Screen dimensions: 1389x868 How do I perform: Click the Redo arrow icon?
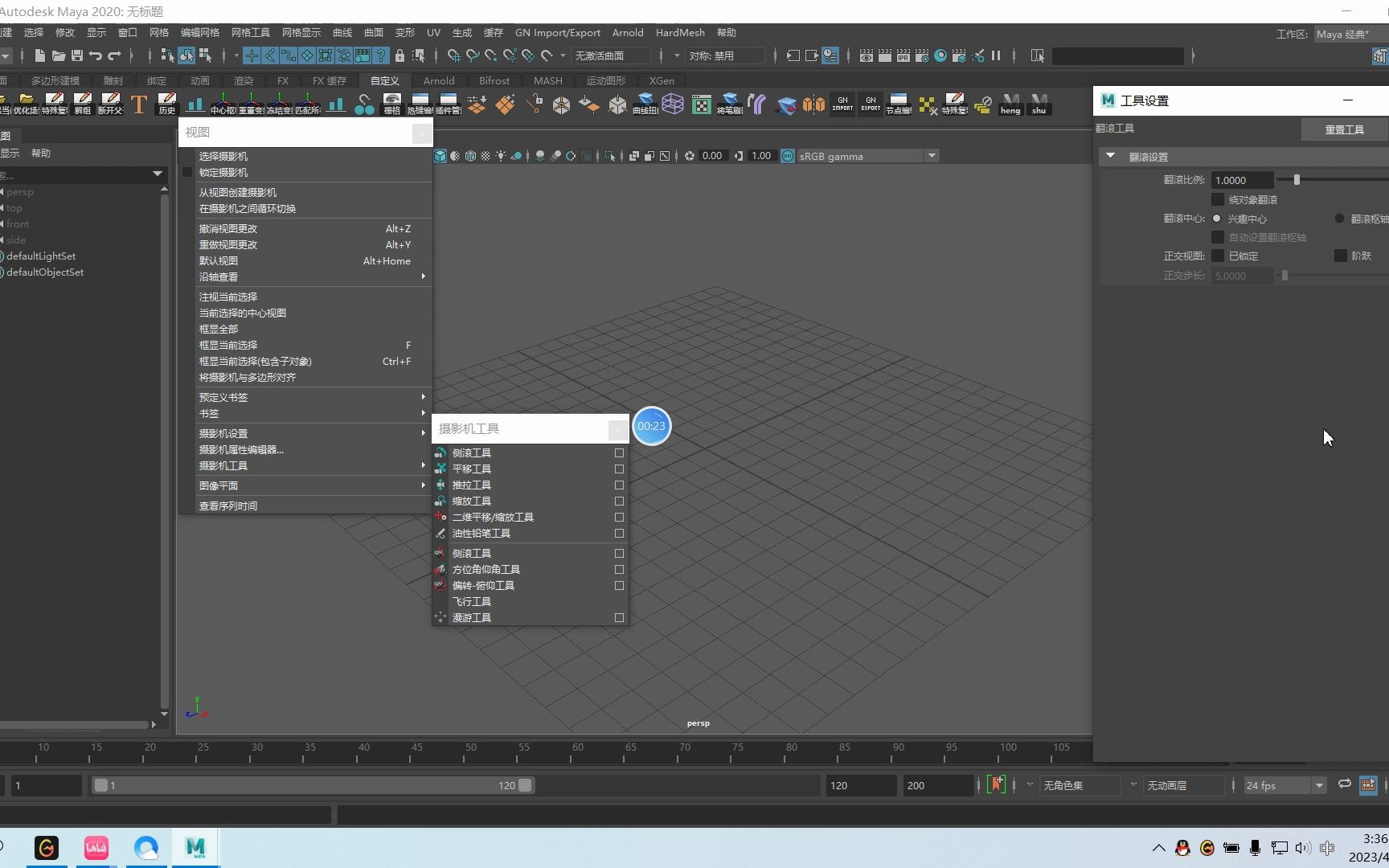click(x=114, y=55)
